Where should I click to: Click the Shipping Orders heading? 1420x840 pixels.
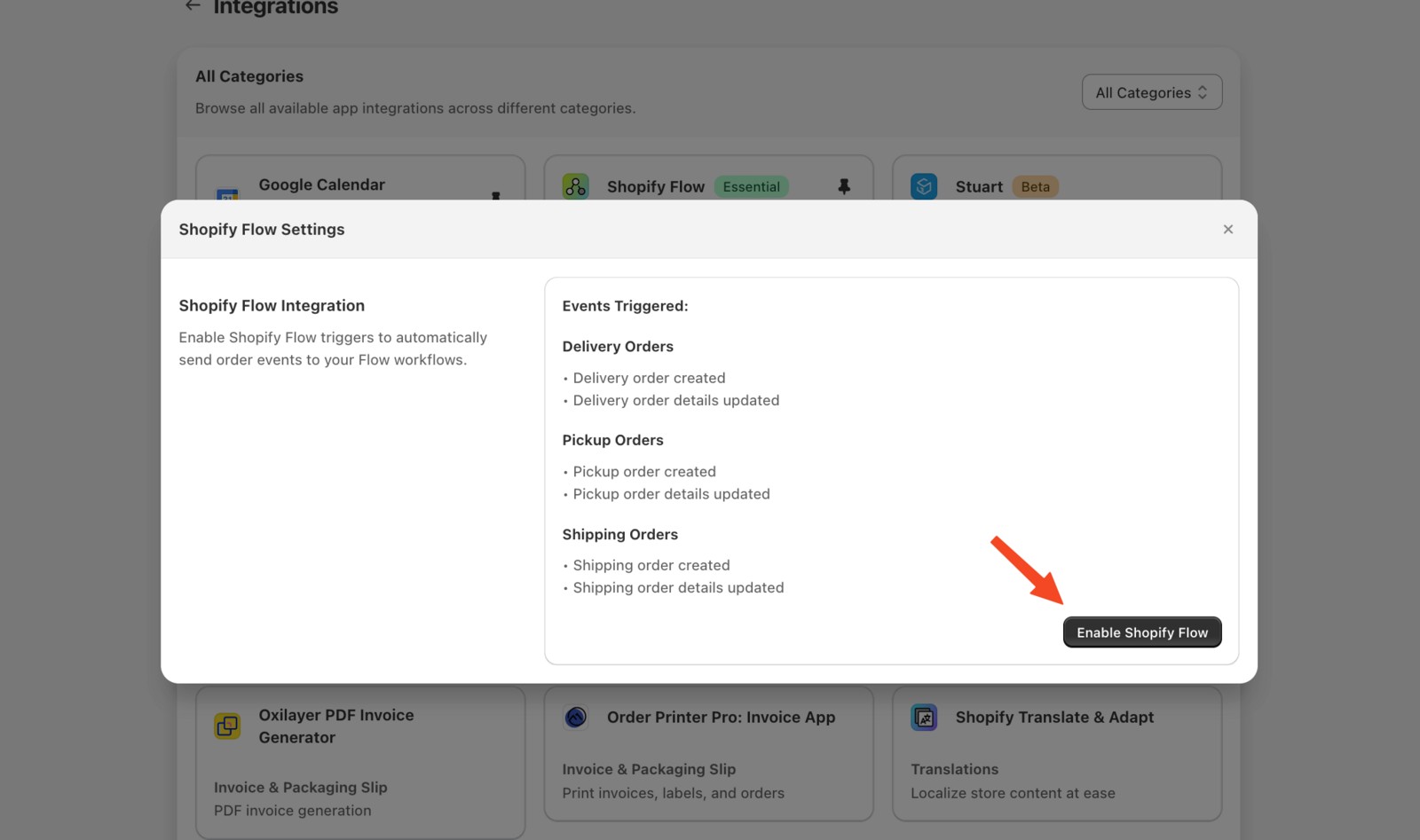(619, 534)
